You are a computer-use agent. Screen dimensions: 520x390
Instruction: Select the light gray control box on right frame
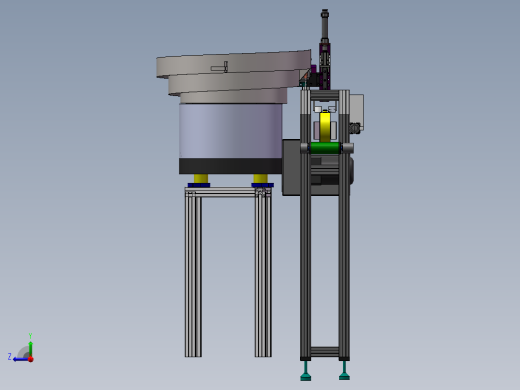[x=357, y=112]
